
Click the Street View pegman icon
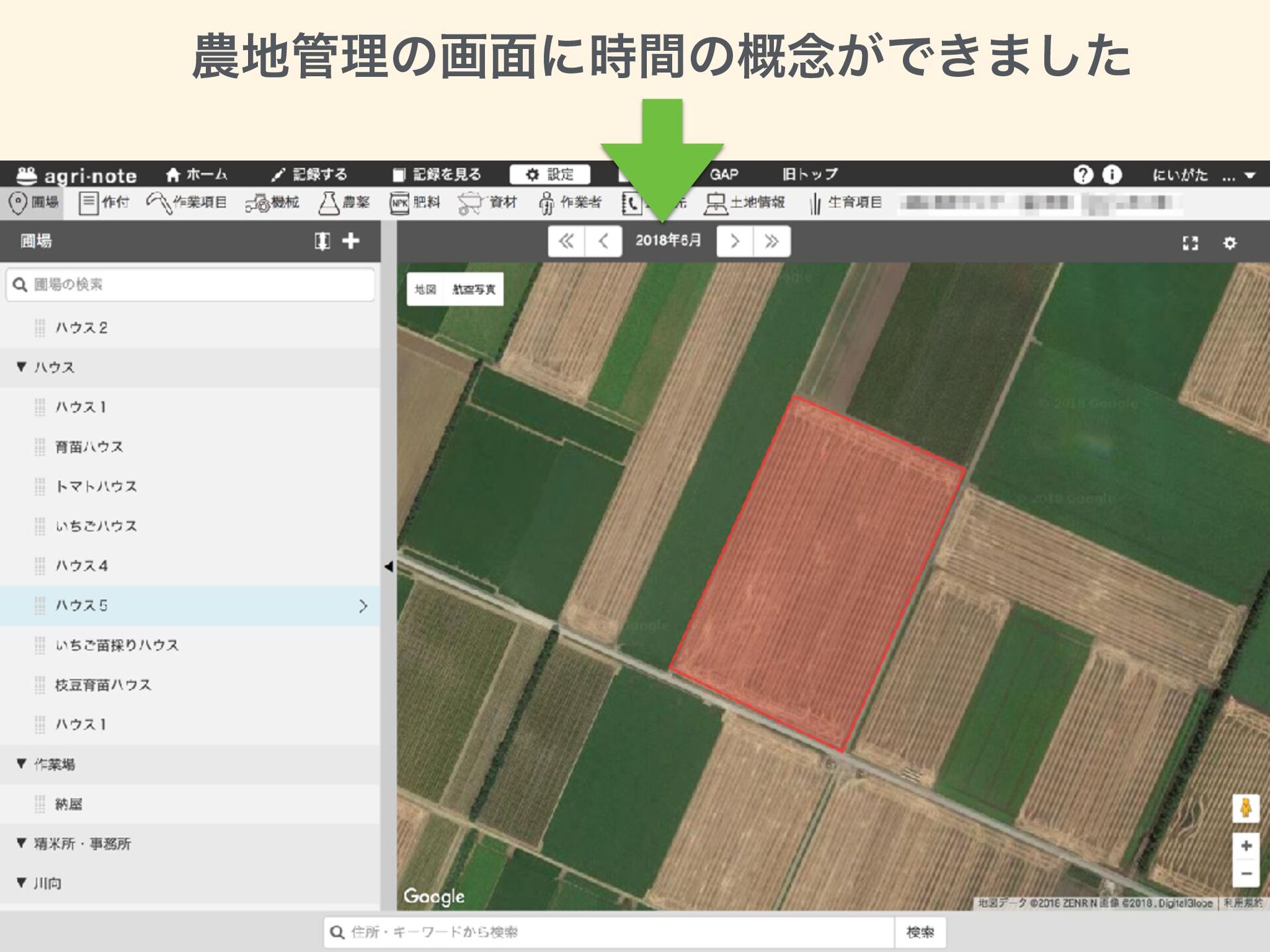tap(1246, 808)
